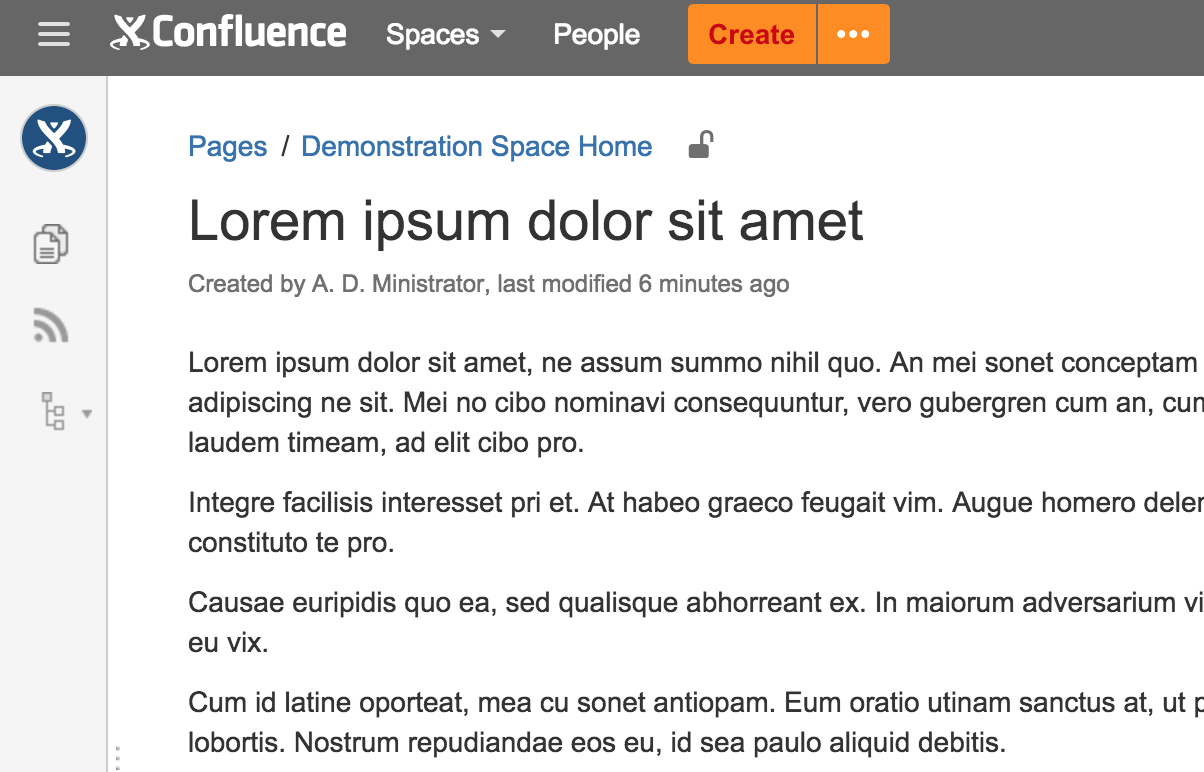Click the Confluence logo

(x=229, y=33)
